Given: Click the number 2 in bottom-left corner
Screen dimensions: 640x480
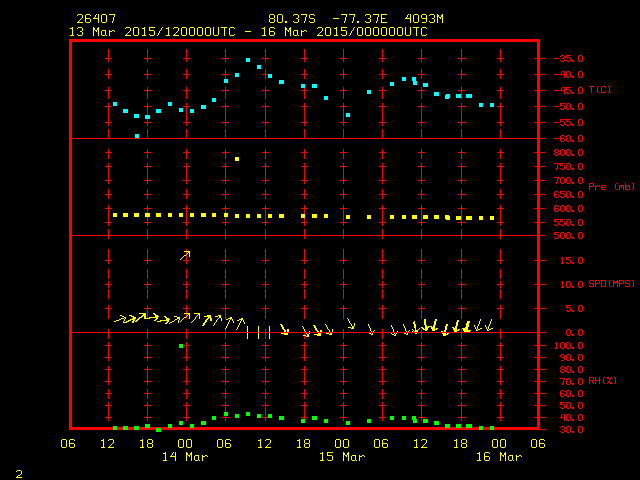Looking at the screenshot, I should (19, 474).
